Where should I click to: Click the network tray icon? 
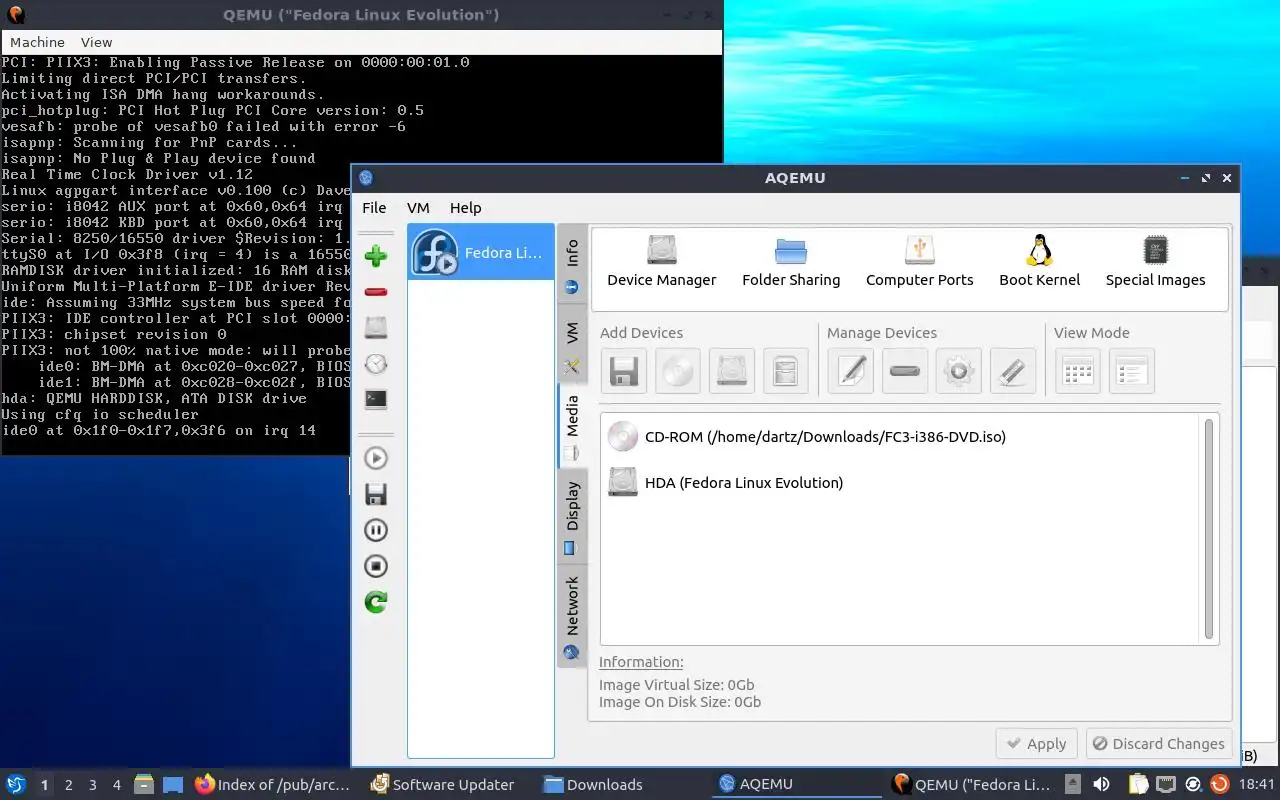tap(1166, 785)
